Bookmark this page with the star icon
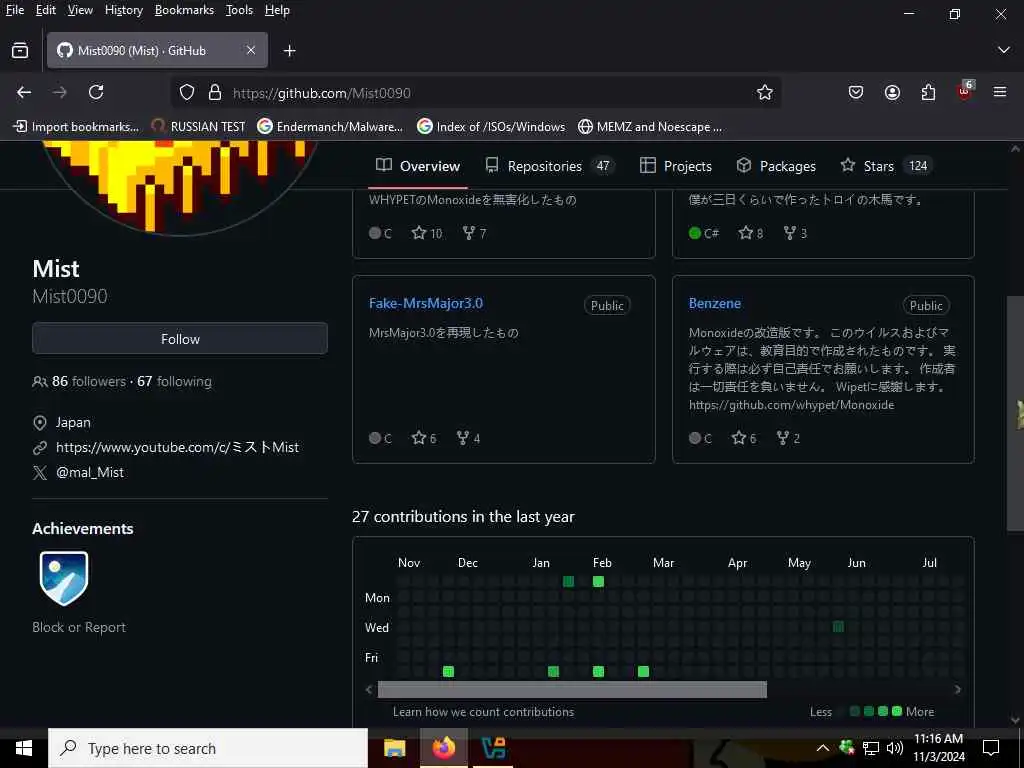The image size is (1024, 768). point(765,93)
